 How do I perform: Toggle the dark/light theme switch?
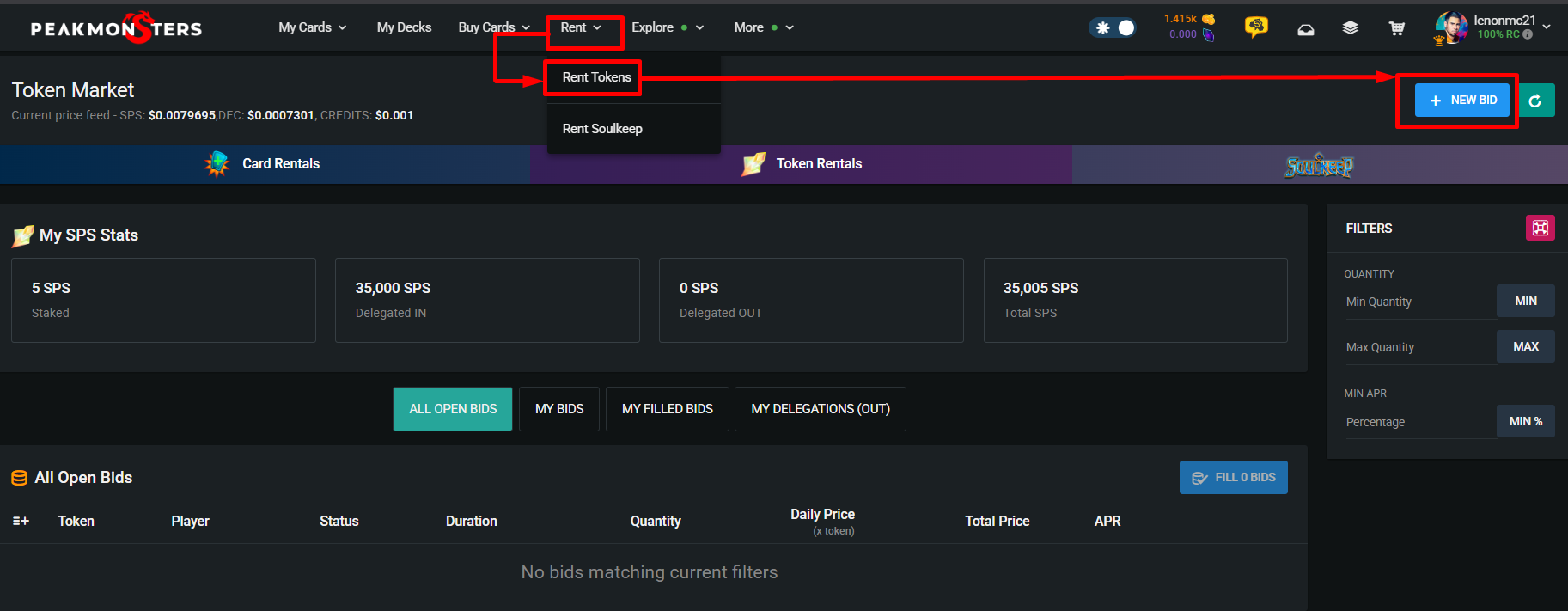1113,27
